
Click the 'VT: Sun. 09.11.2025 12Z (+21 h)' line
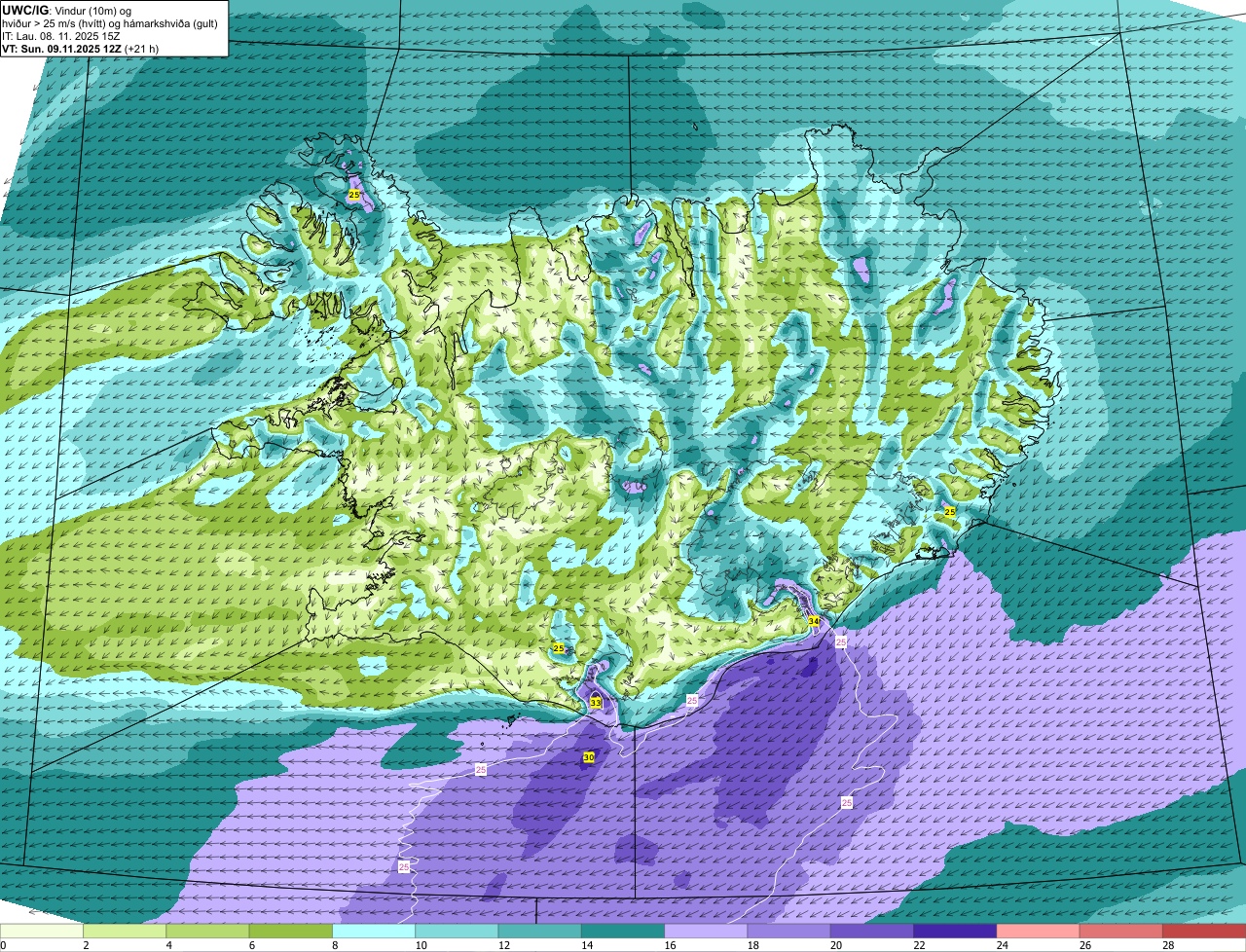tap(80, 49)
